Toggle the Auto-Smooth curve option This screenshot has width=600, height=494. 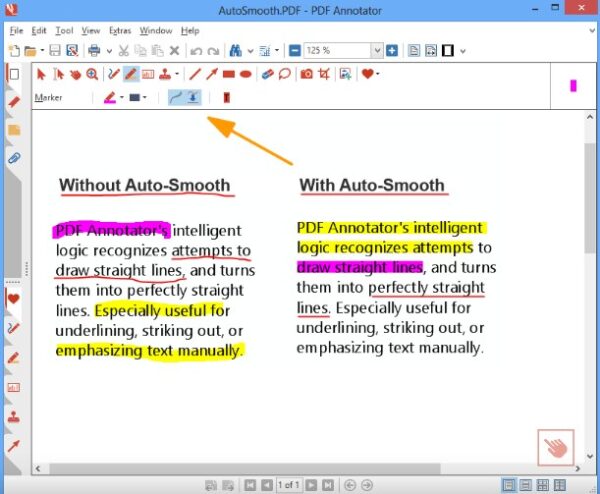coord(176,98)
